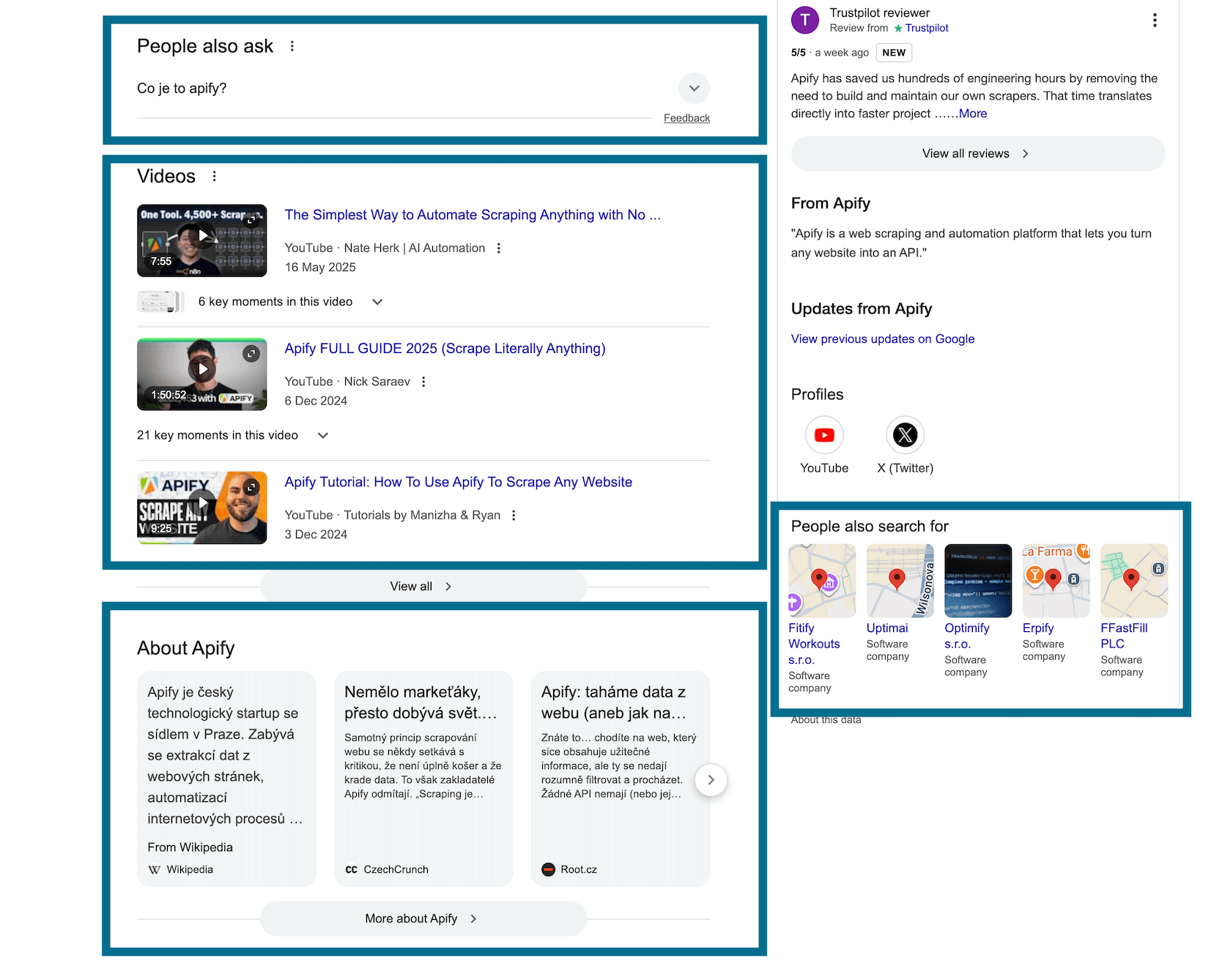The image size is (1222, 980).
Task: Click the 'From Wikipedia' text
Action: tap(190, 847)
